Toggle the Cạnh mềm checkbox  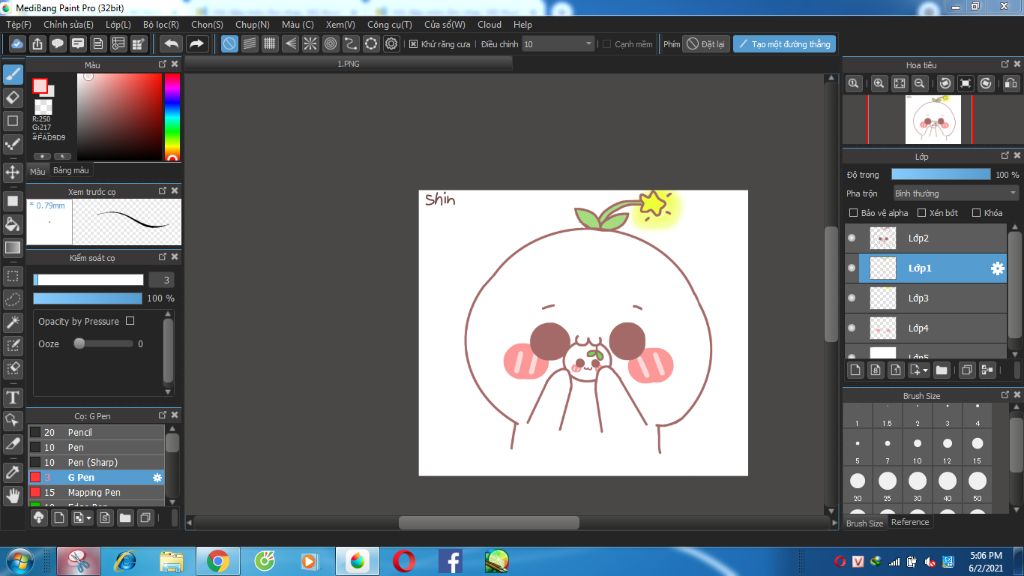(607, 44)
